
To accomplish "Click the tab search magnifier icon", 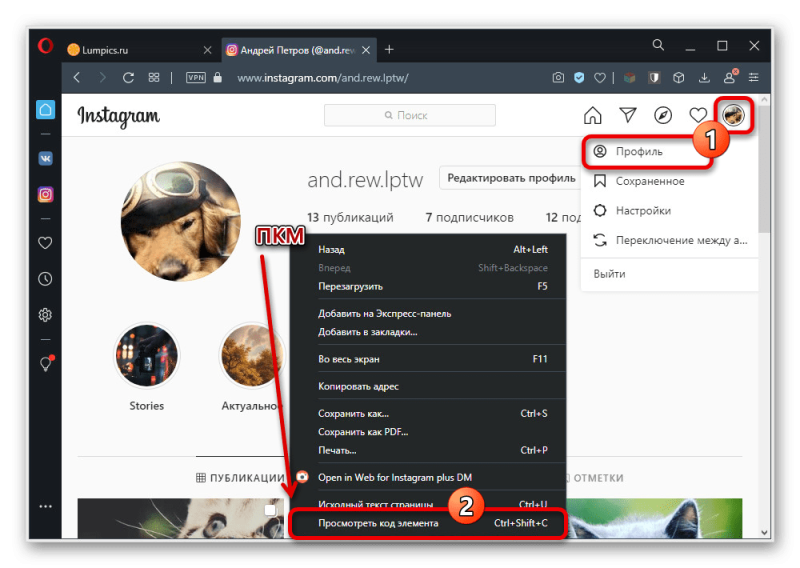I will (x=658, y=45).
